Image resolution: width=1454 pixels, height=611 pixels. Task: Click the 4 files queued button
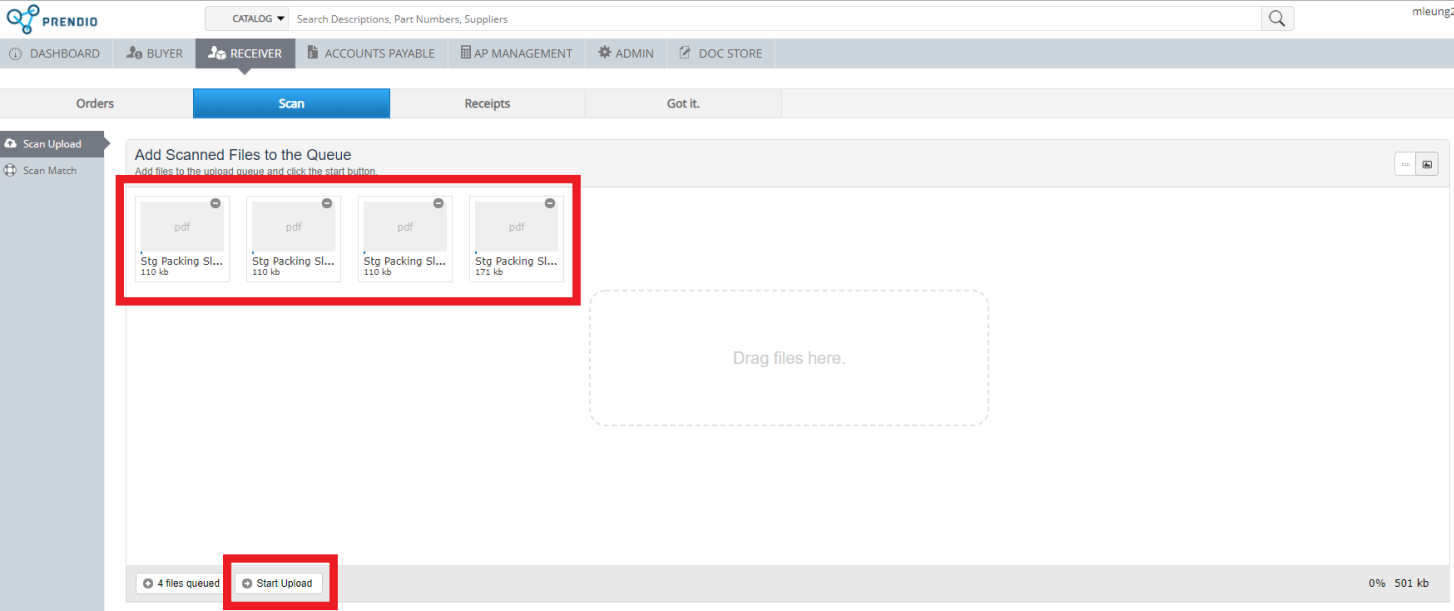pos(181,583)
